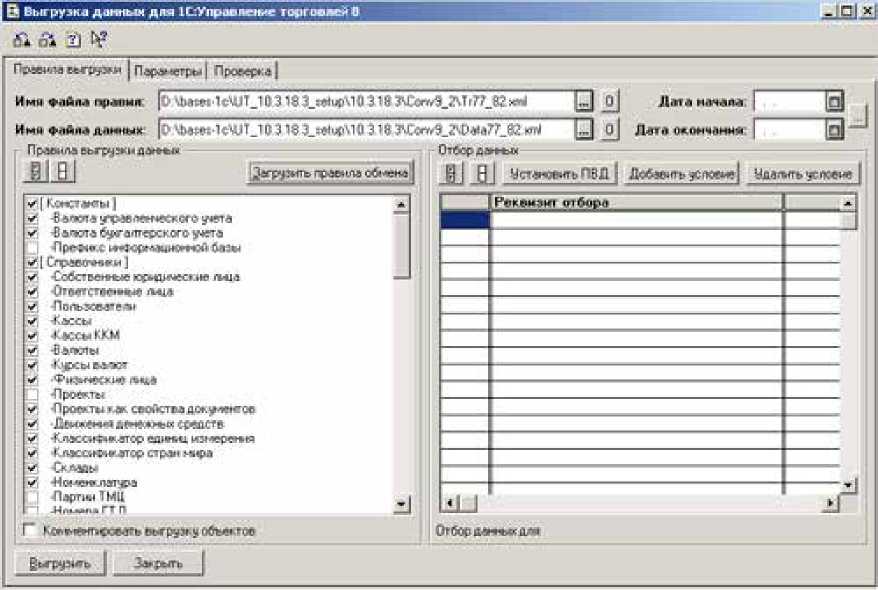Enable Префикс информационной базы checkbox
Screen dimensions: 878x590
point(32,247)
